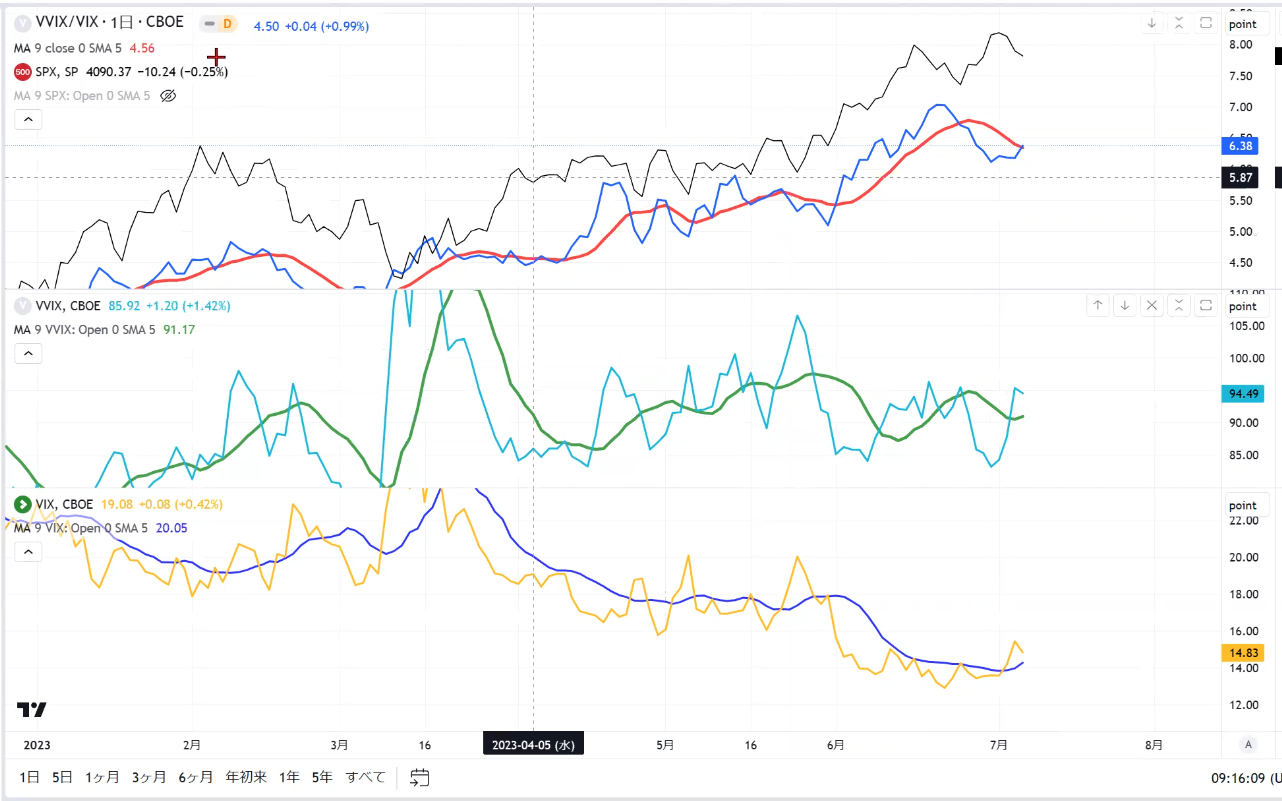Click the SPX, SP legend label
This screenshot has height=801, width=1282.
(57, 72)
